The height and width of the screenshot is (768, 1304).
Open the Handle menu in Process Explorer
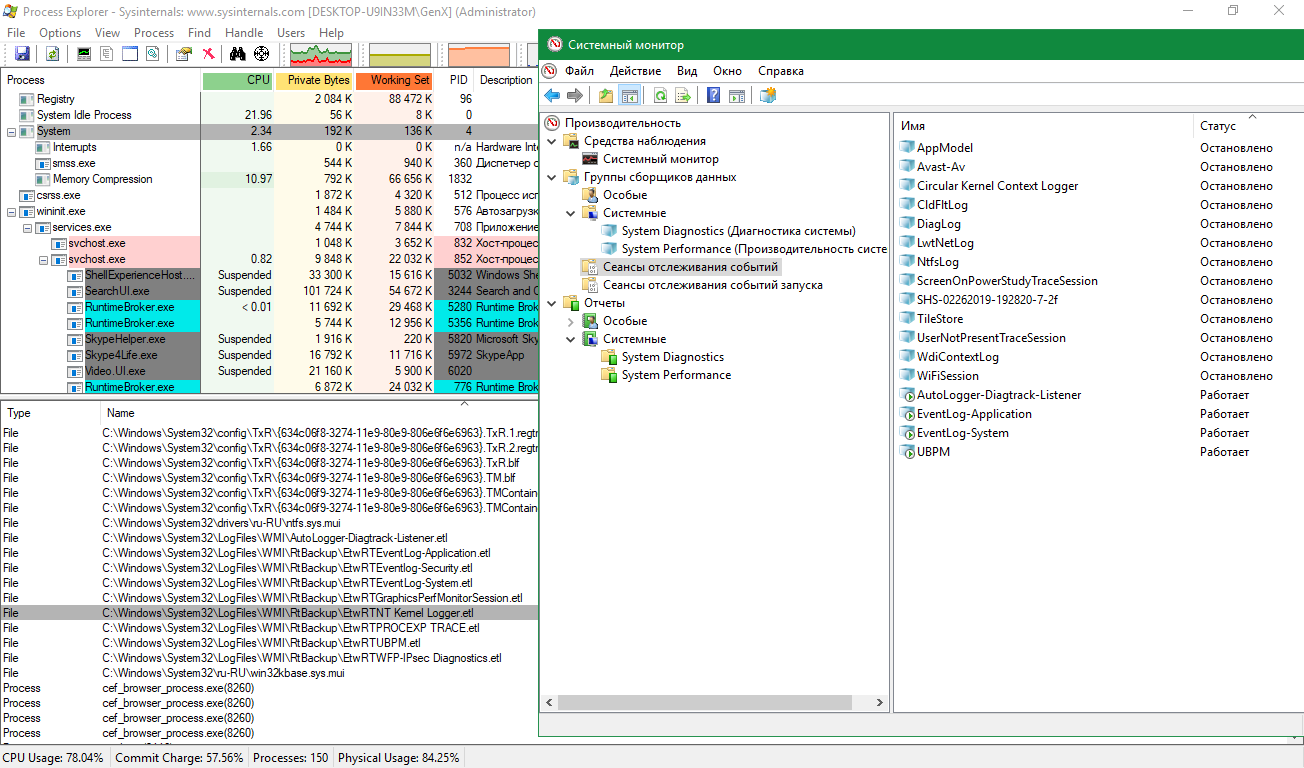coord(244,33)
